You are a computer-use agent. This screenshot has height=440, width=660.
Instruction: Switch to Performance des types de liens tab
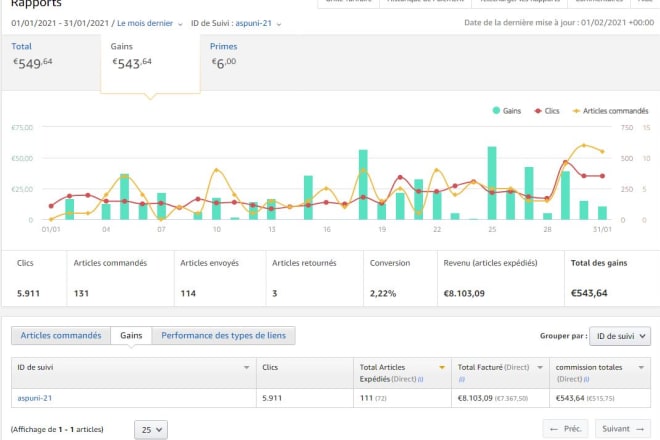(x=224, y=336)
